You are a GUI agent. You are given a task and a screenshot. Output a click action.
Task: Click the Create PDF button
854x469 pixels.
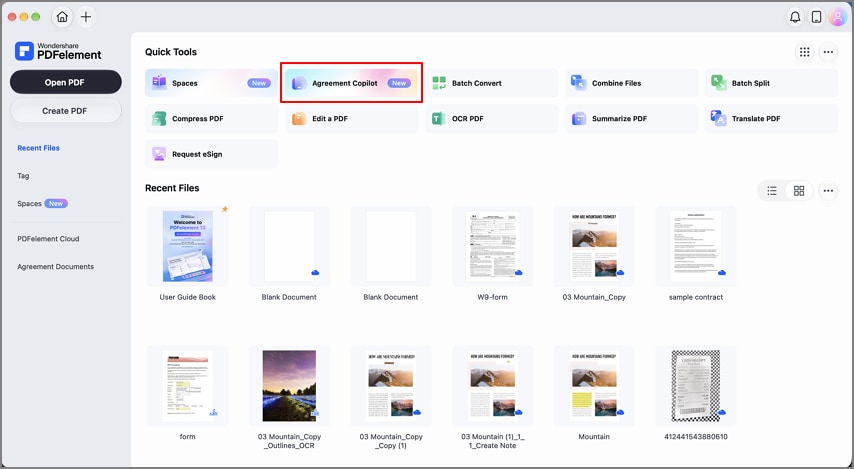(x=65, y=111)
